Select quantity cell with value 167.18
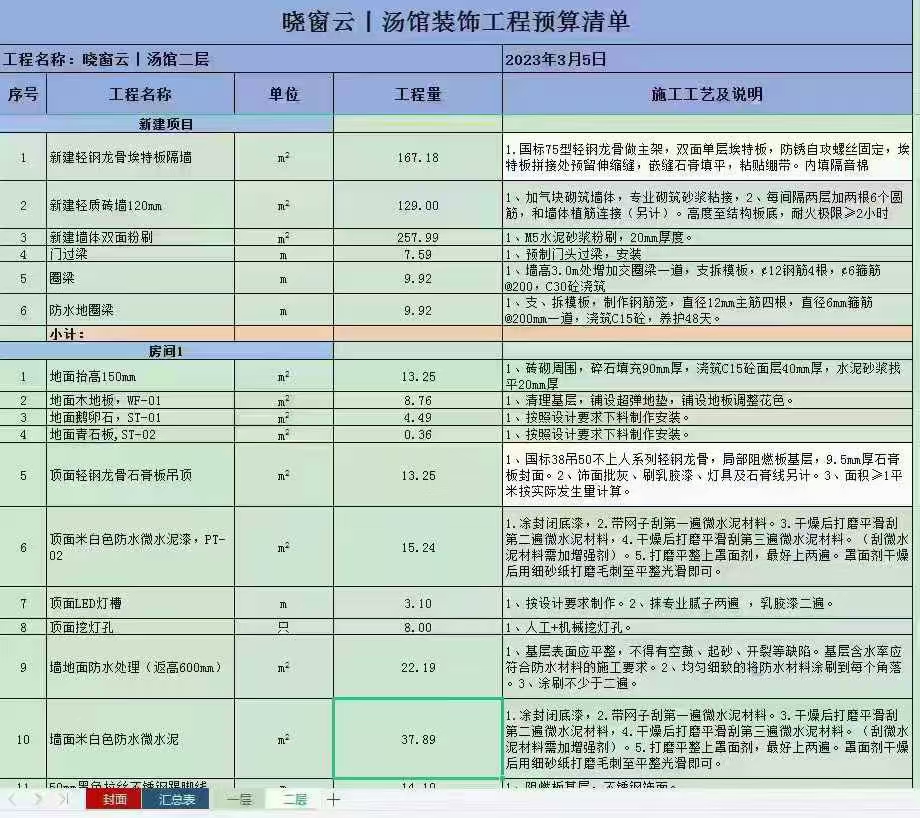Screen dimensions: 920x818 417,158
